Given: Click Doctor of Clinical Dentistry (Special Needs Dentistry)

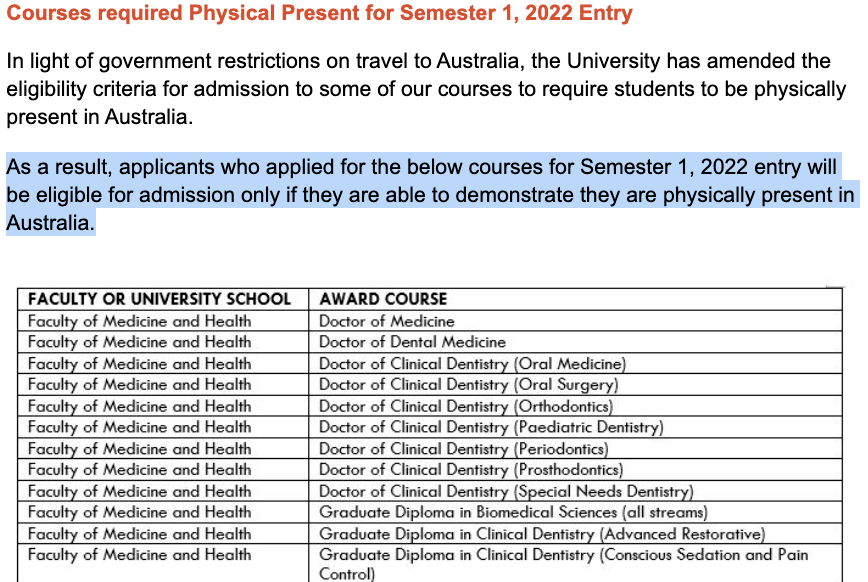Looking at the screenshot, I should tap(506, 492).
